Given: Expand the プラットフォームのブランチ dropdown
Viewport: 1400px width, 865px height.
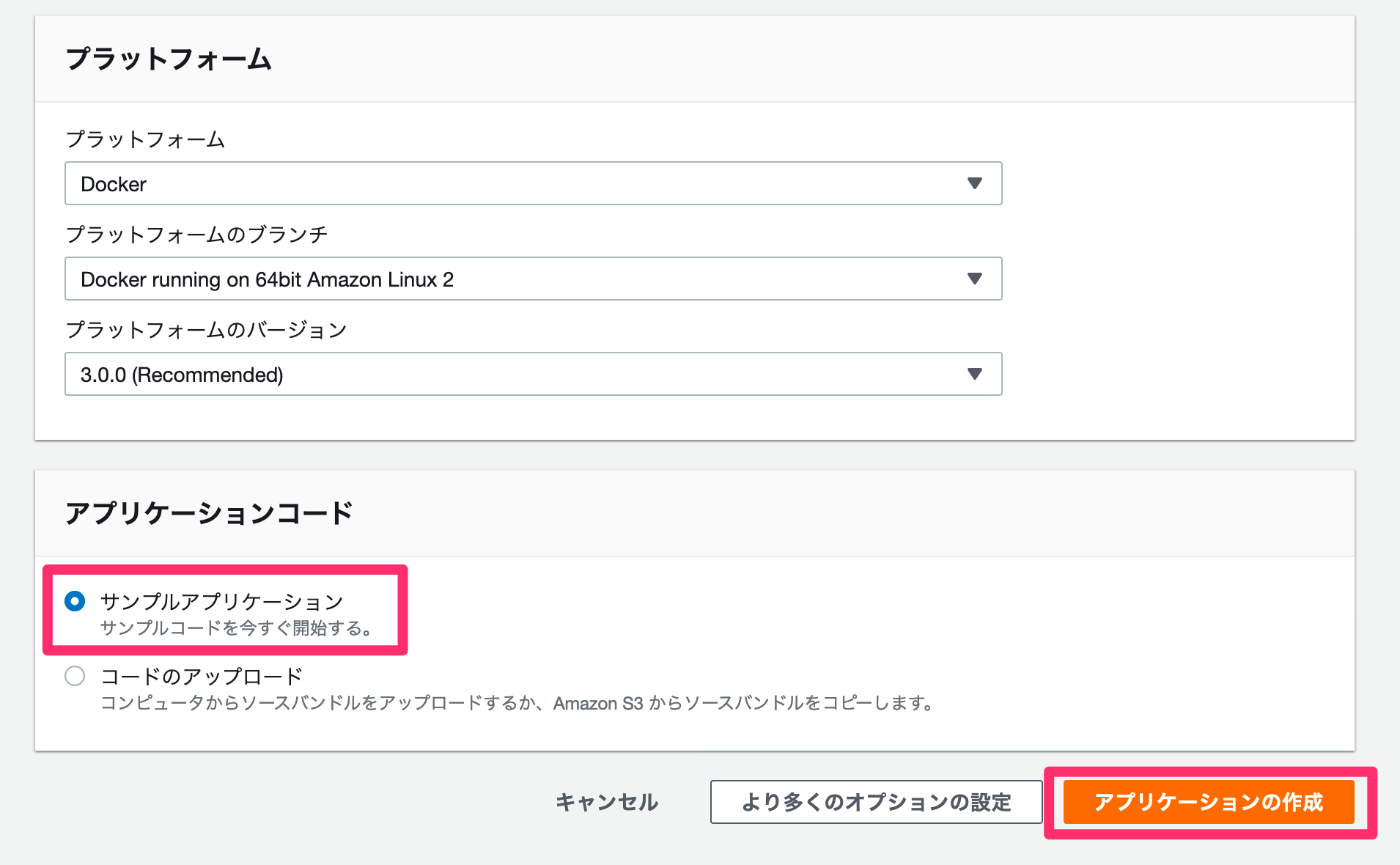Looking at the screenshot, I should pos(533,279).
